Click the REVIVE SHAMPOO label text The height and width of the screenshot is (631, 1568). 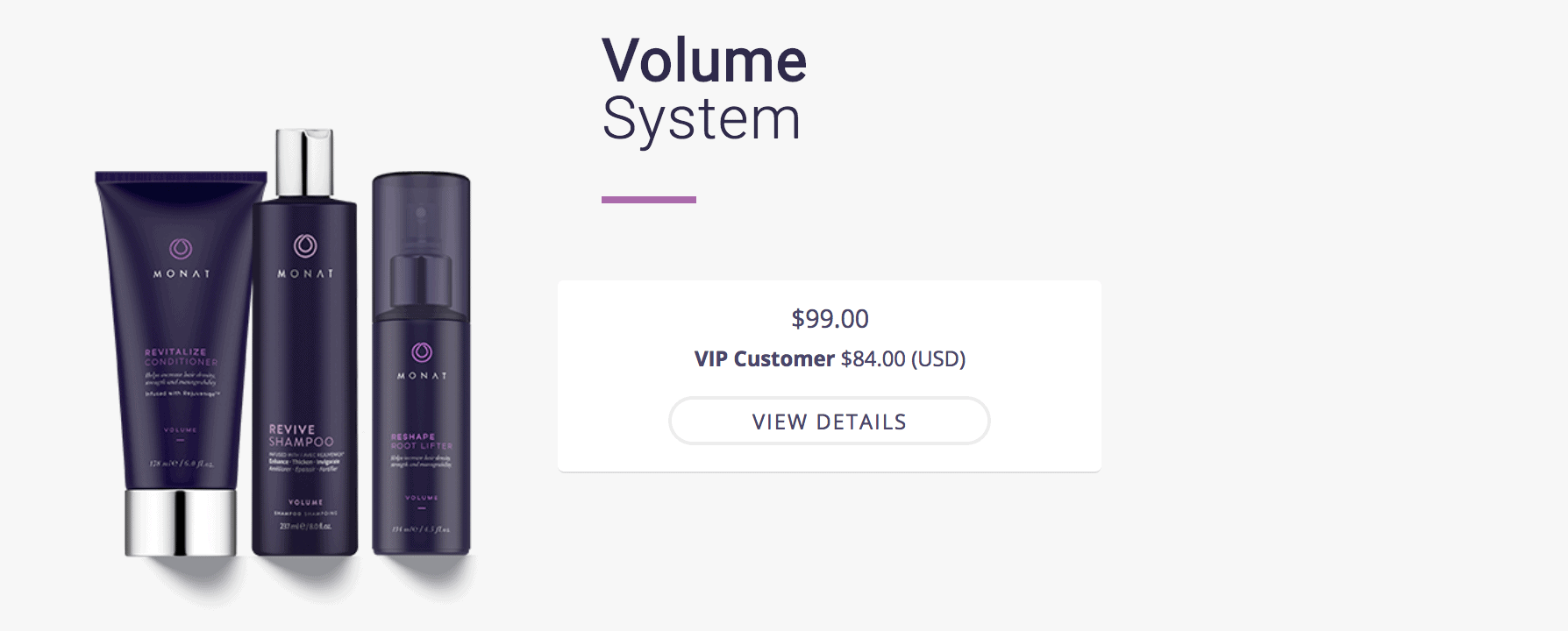pos(301,436)
